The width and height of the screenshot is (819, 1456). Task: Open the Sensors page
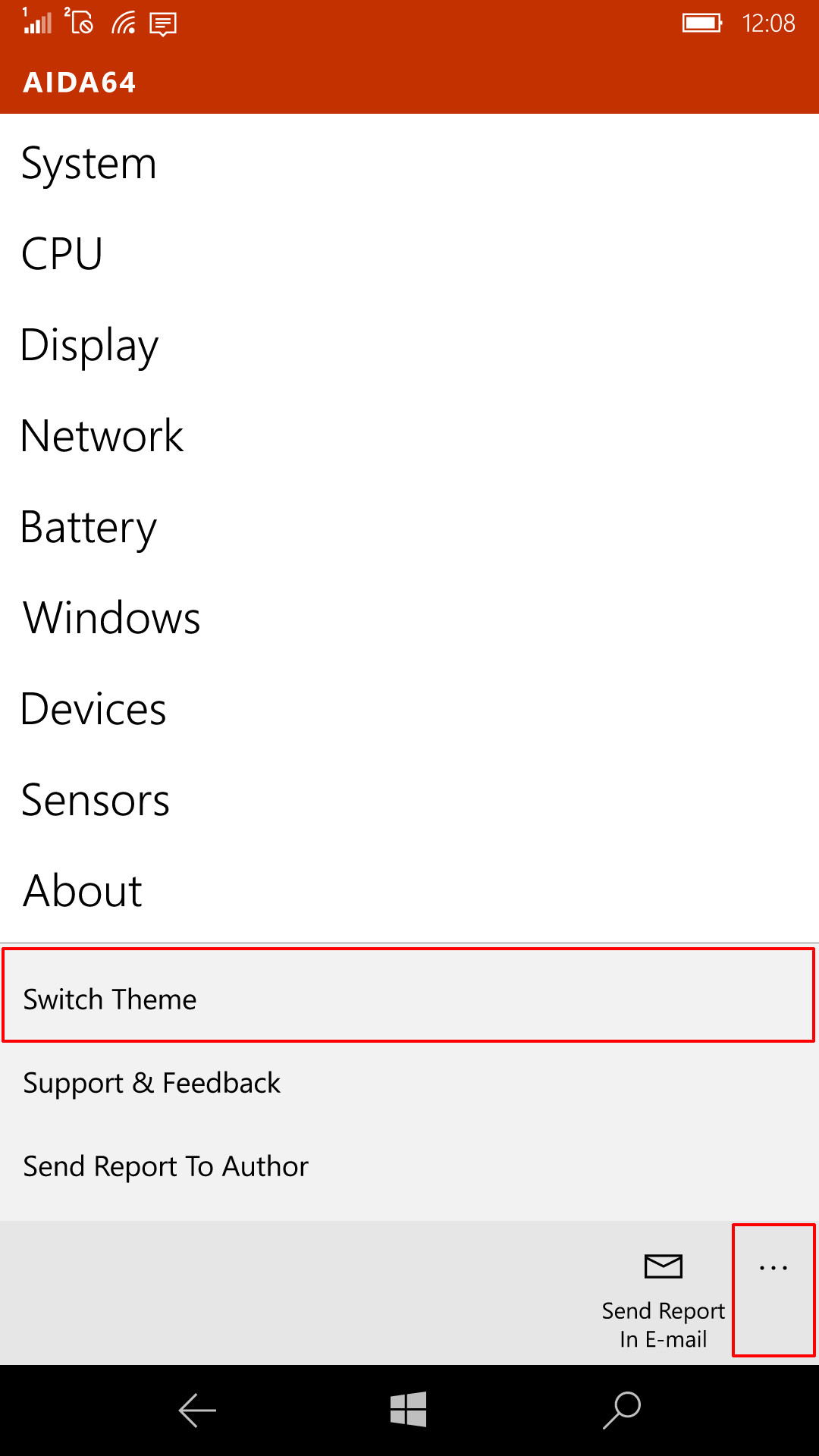pyautogui.click(x=96, y=799)
